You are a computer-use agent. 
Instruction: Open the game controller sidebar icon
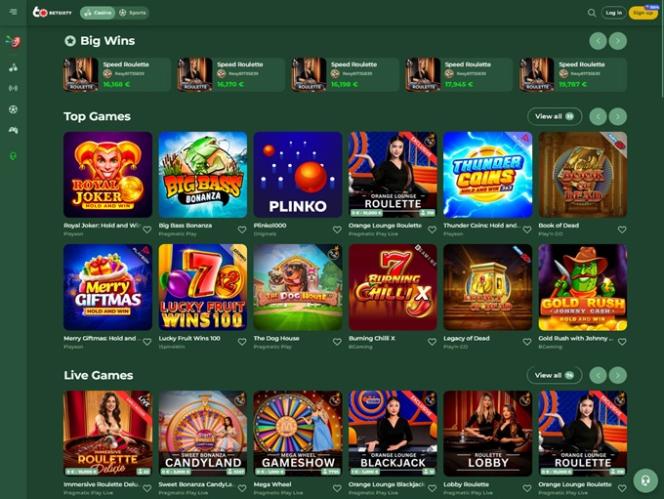coord(13,130)
